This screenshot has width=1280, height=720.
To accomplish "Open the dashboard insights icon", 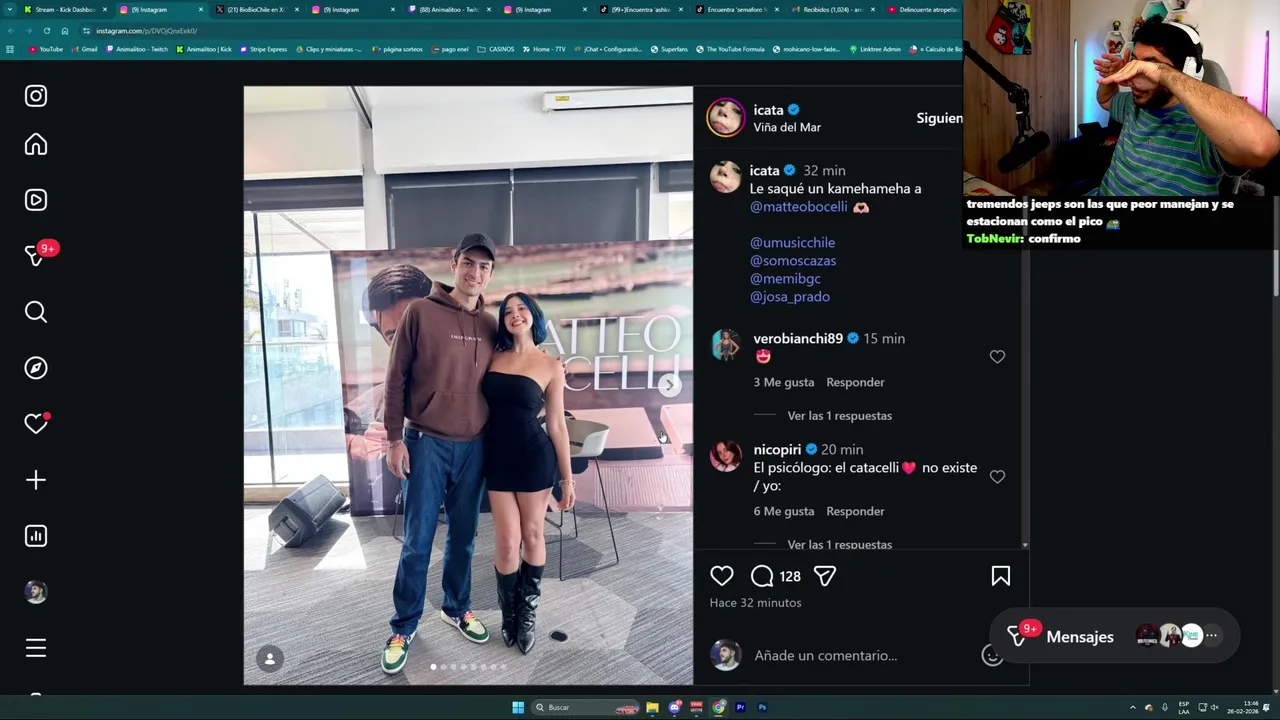I will pyautogui.click(x=36, y=536).
